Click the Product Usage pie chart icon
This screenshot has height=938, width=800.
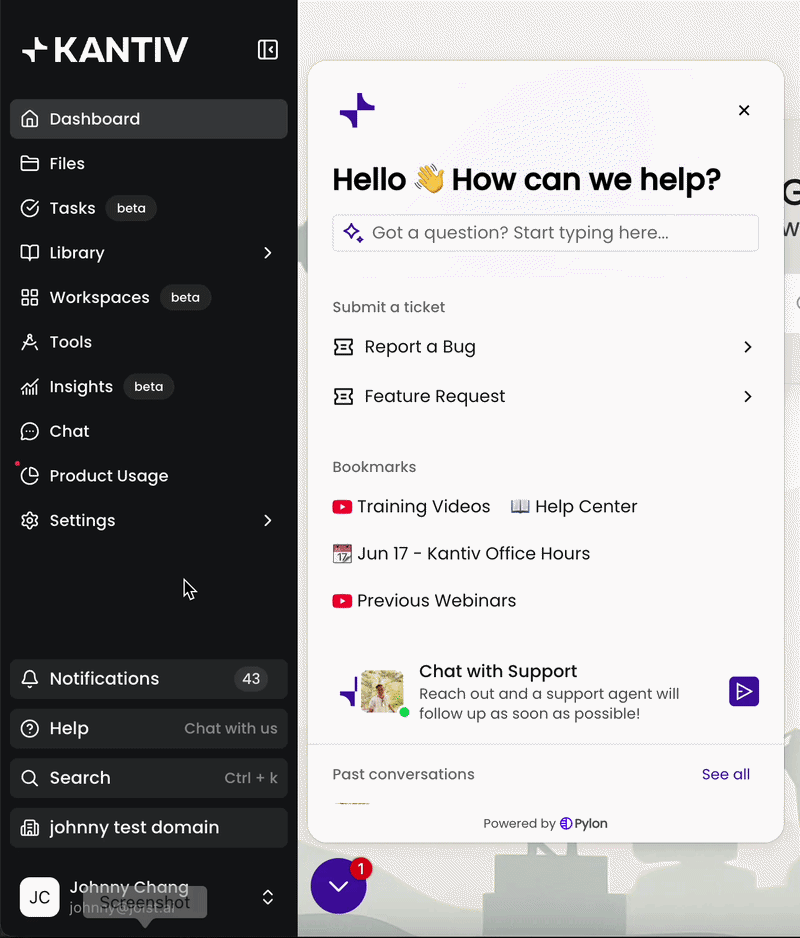click(29, 476)
